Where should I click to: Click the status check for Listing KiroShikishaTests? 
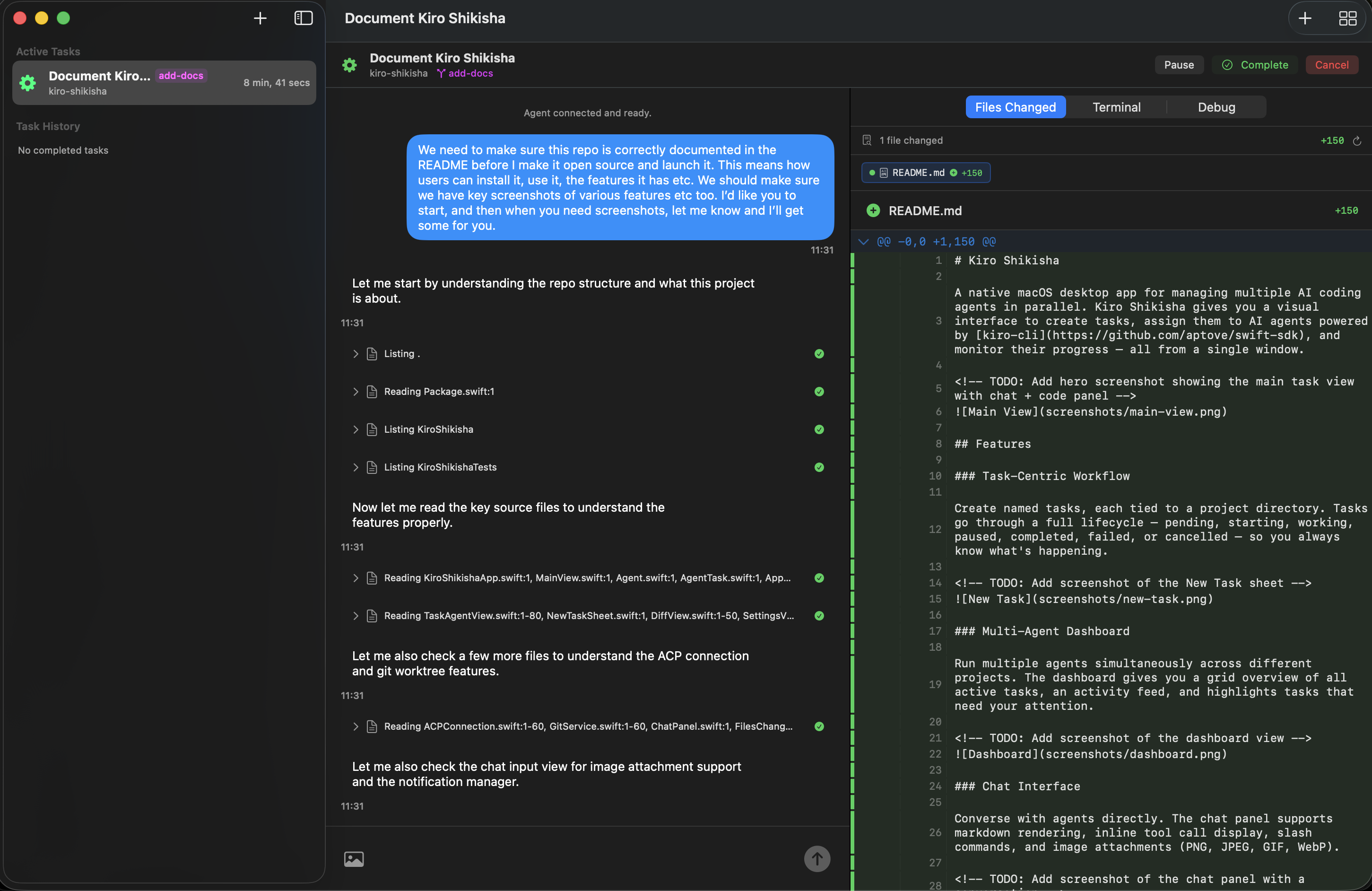[x=818, y=467]
